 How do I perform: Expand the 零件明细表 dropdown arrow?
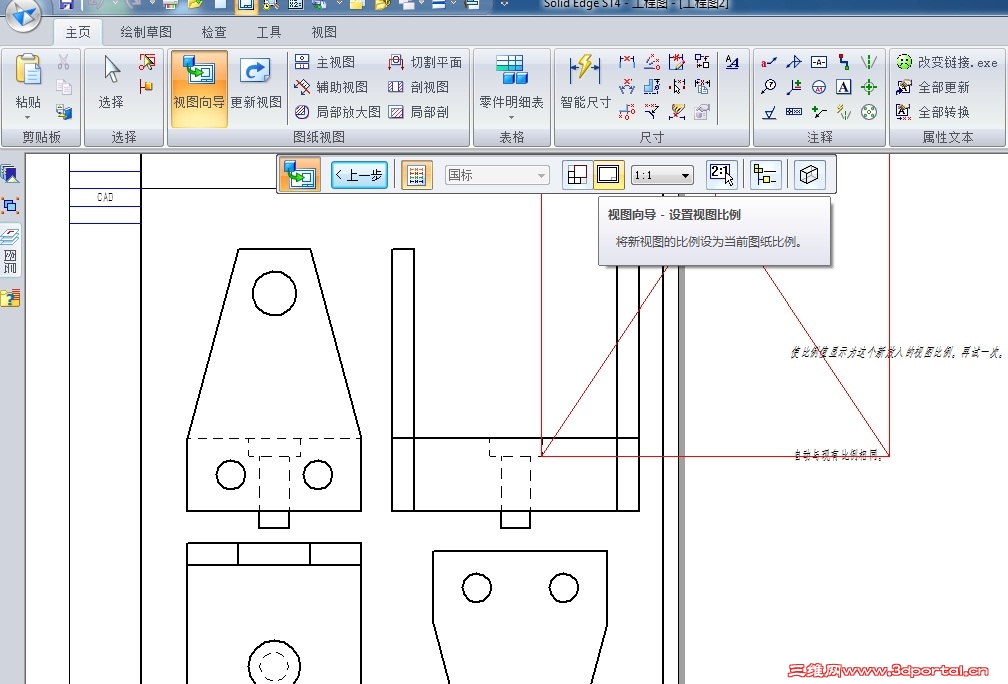[512, 118]
